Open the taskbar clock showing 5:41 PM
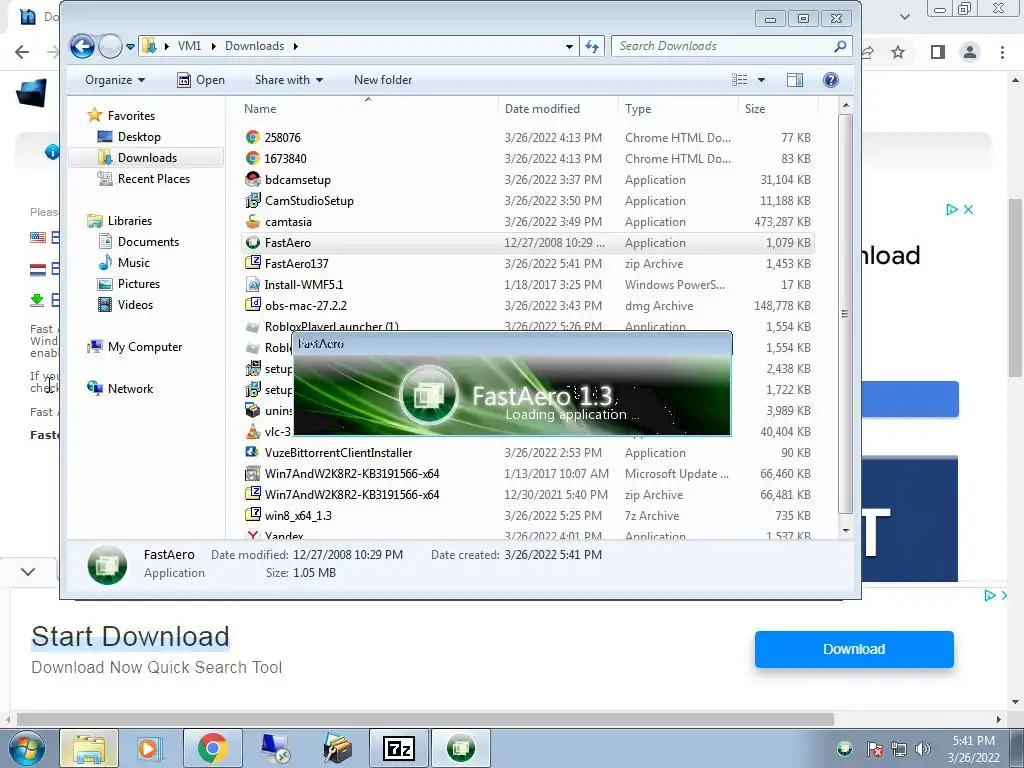 coord(974,749)
